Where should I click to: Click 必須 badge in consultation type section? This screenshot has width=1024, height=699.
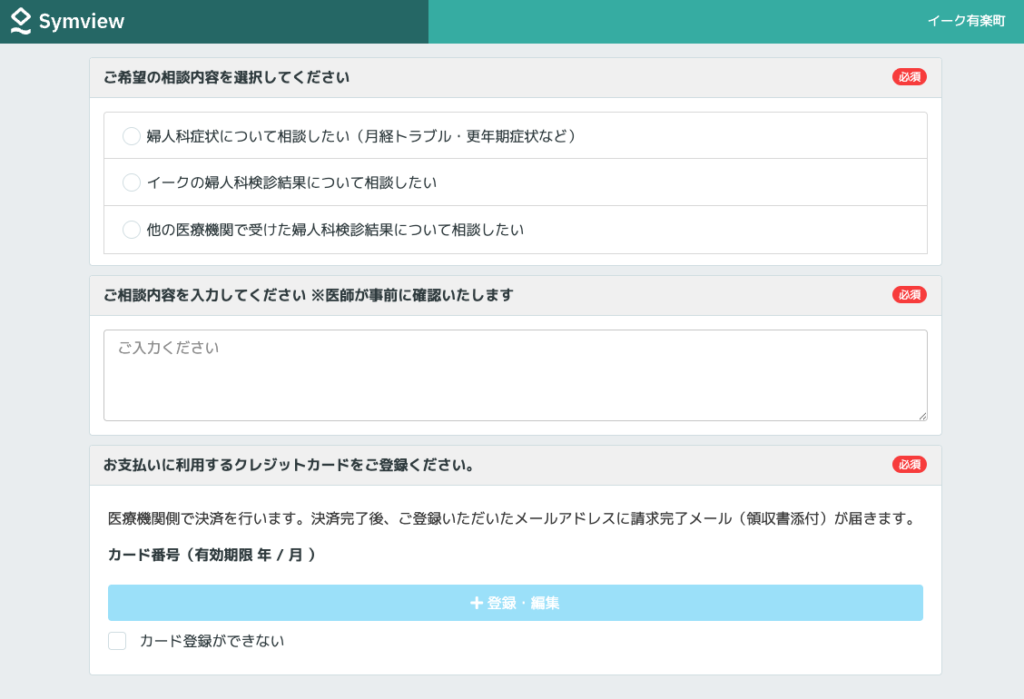point(909,77)
